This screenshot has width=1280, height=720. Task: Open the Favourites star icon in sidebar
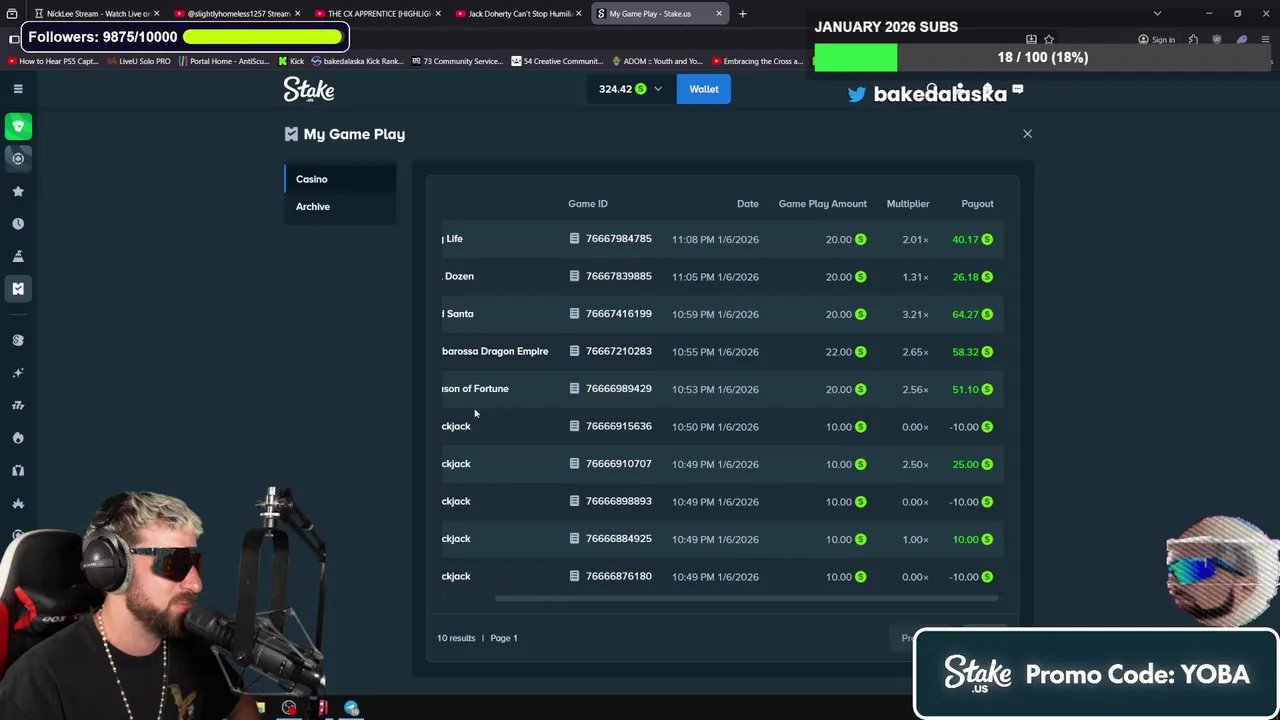point(18,191)
